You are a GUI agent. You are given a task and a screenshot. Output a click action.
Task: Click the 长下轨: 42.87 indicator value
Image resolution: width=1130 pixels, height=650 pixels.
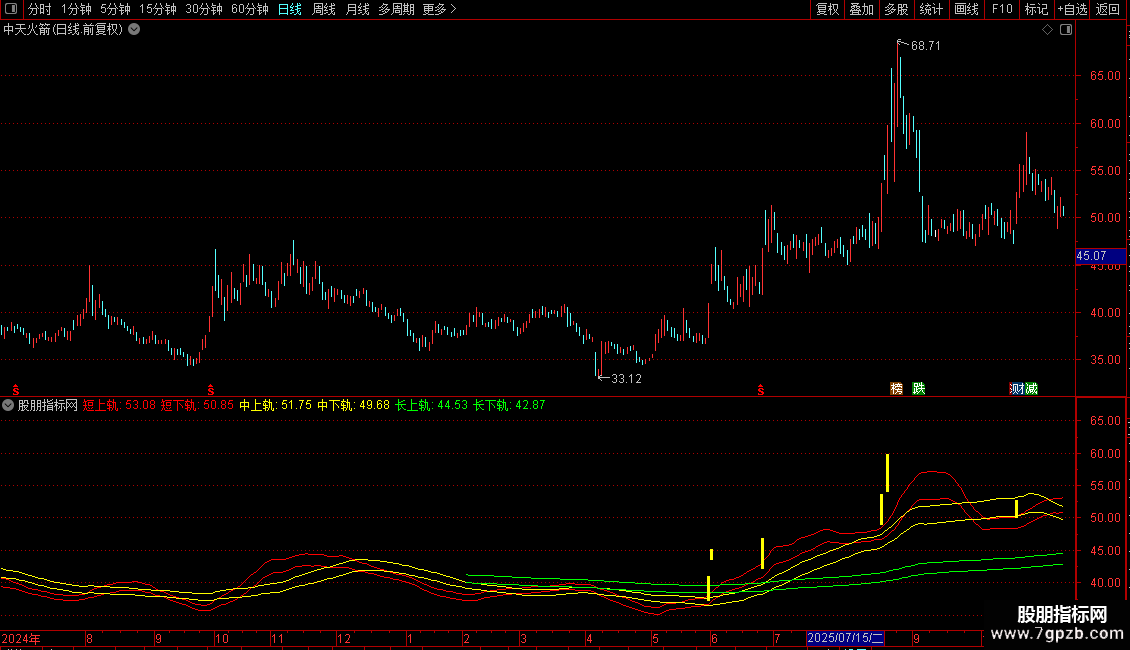pyautogui.click(x=509, y=405)
